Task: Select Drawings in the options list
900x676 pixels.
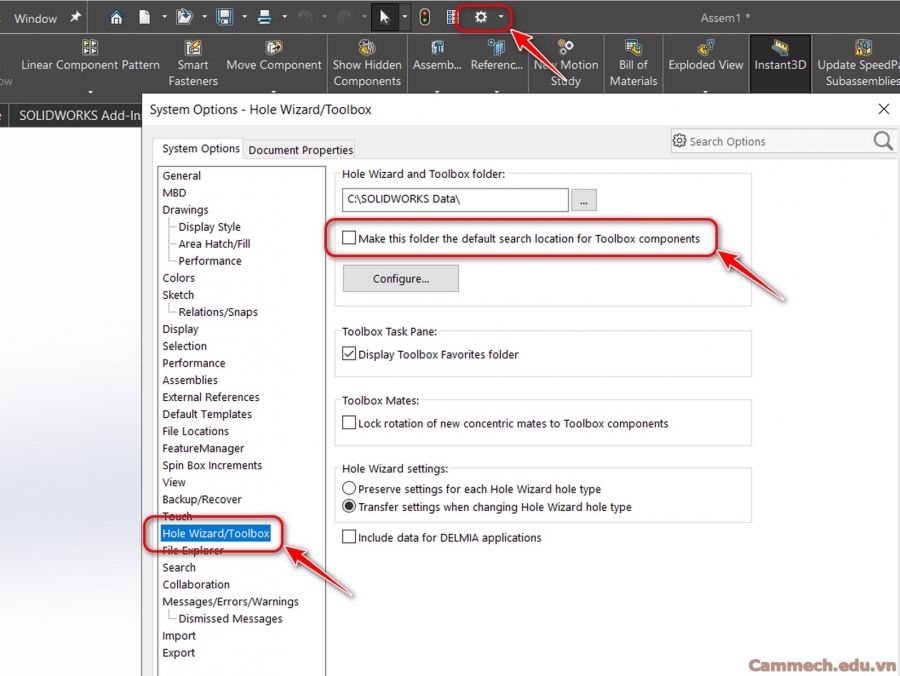Action: 185,209
